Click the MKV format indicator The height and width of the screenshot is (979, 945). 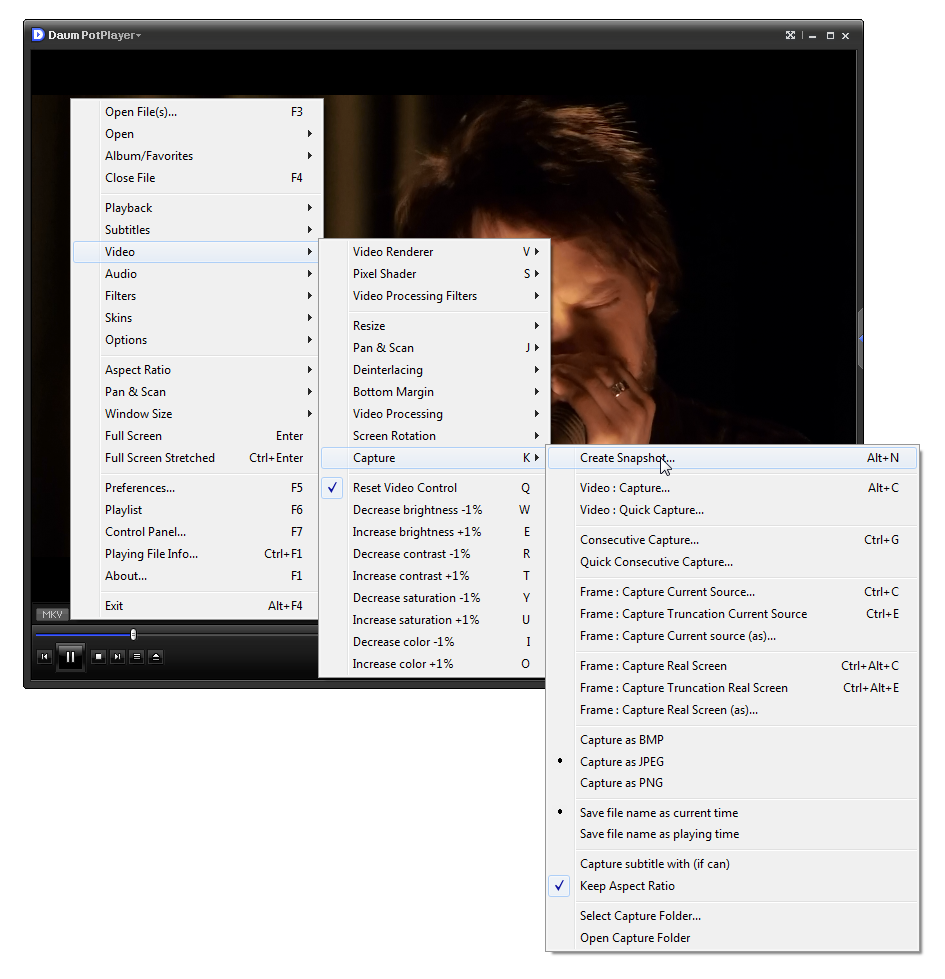pos(52,614)
